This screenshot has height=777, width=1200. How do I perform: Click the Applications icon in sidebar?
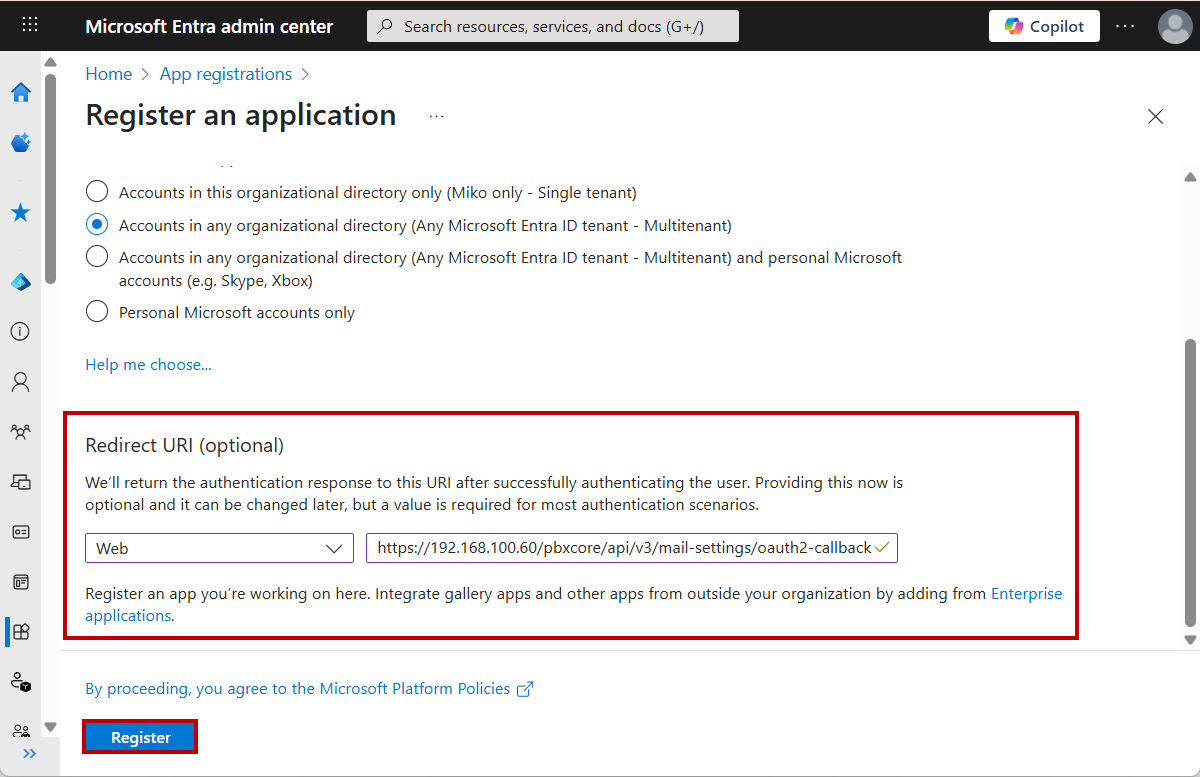click(20, 631)
